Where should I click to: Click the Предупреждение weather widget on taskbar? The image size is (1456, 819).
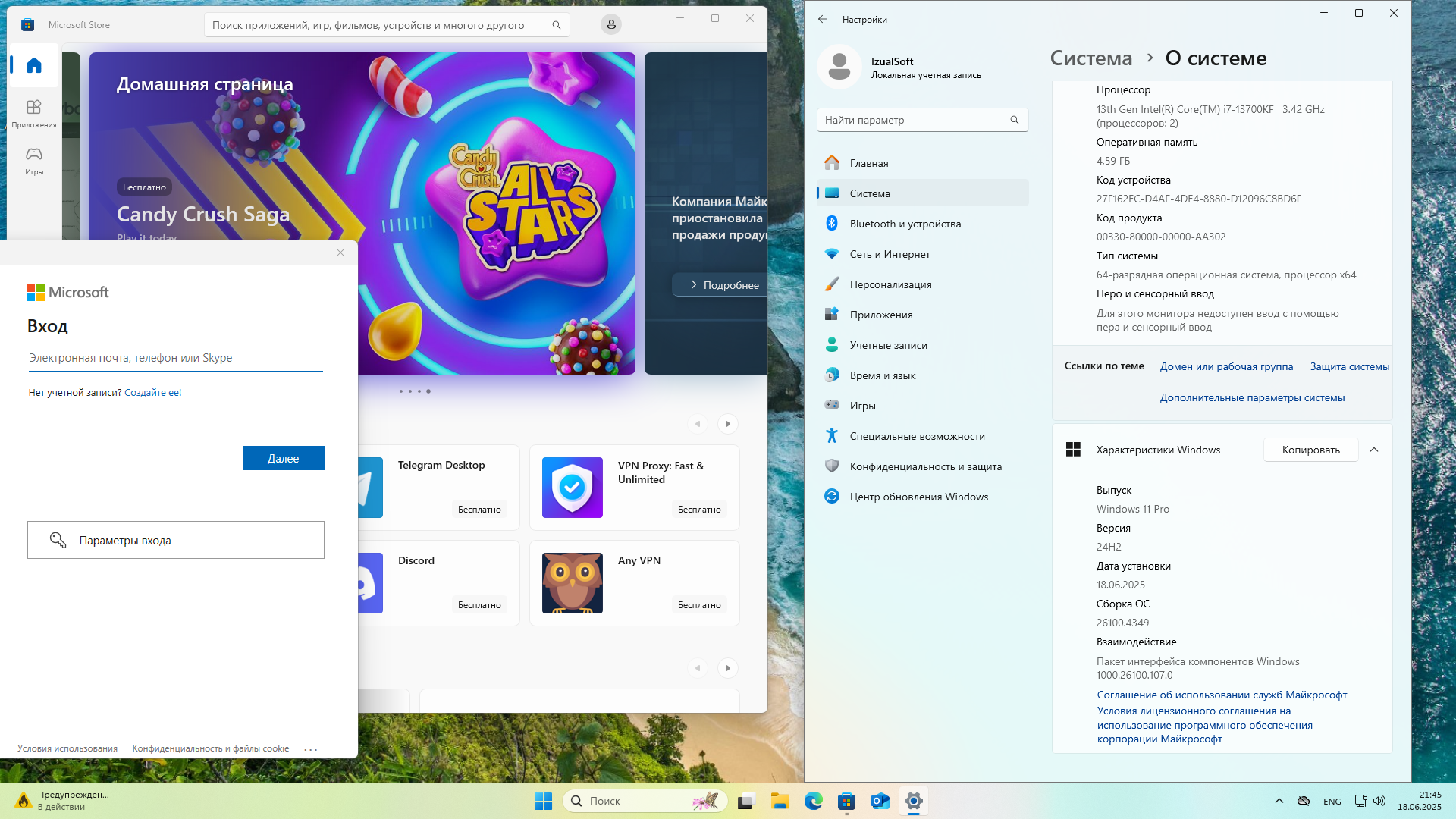(63, 801)
